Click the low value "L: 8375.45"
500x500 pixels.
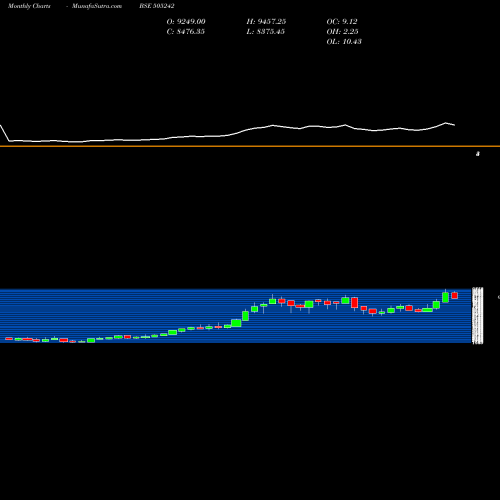point(265,31)
